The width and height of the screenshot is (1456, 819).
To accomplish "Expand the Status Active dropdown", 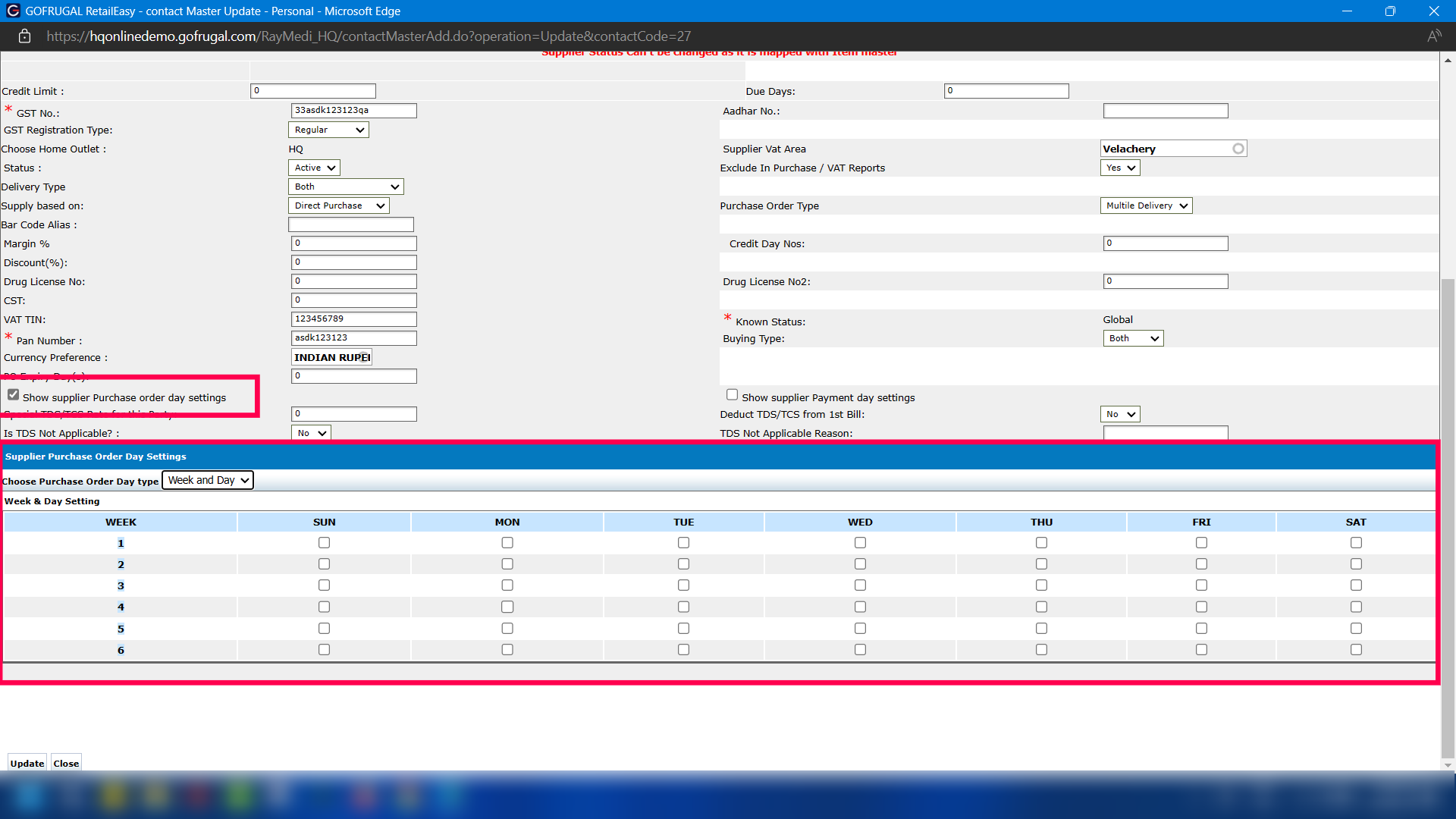I will [314, 168].
